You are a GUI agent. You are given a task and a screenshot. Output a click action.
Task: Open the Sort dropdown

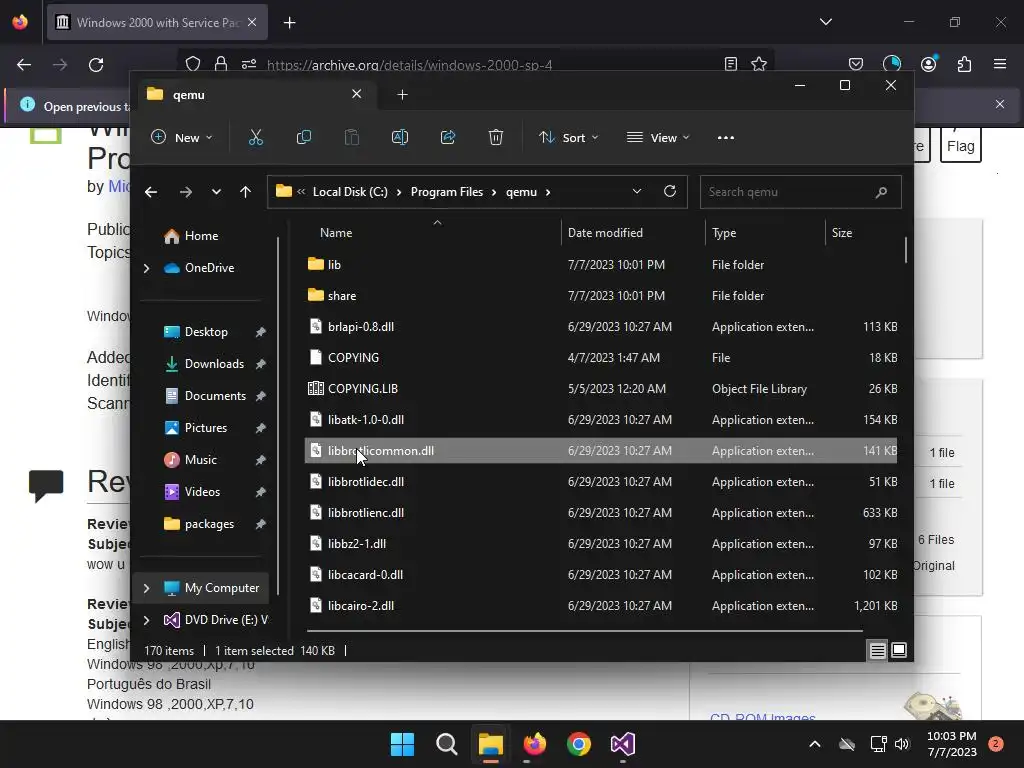(568, 138)
